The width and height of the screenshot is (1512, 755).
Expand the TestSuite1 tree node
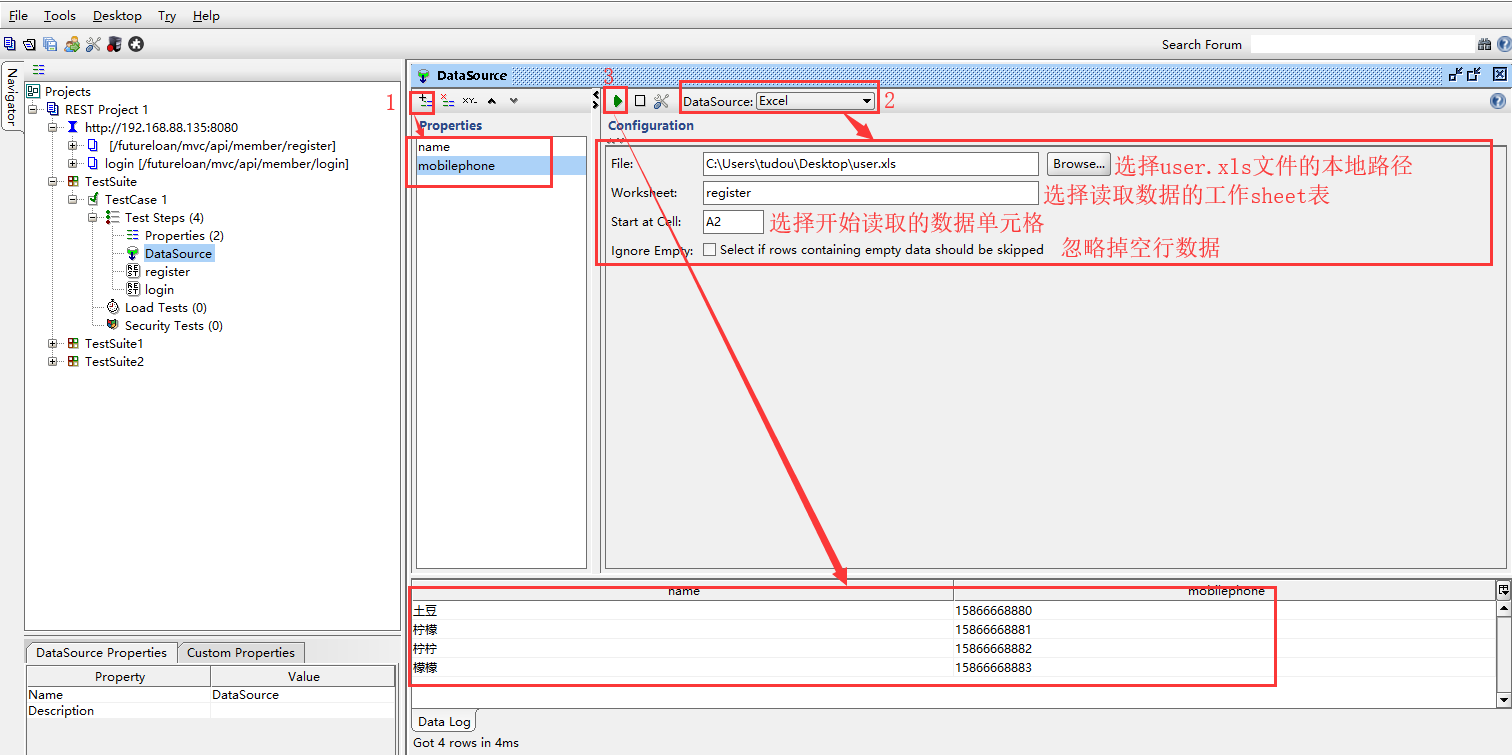coord(53,344)
